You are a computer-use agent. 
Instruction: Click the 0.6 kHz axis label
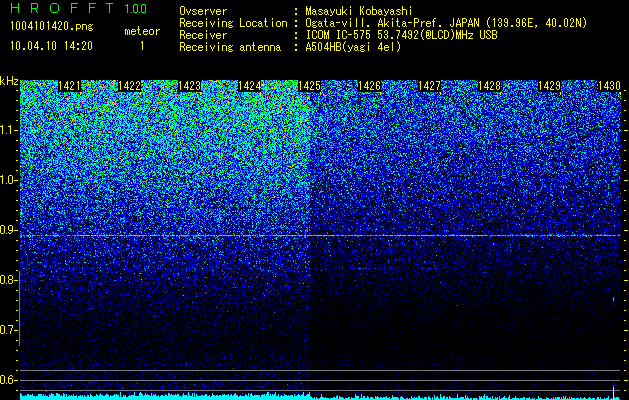coord(8,380)
